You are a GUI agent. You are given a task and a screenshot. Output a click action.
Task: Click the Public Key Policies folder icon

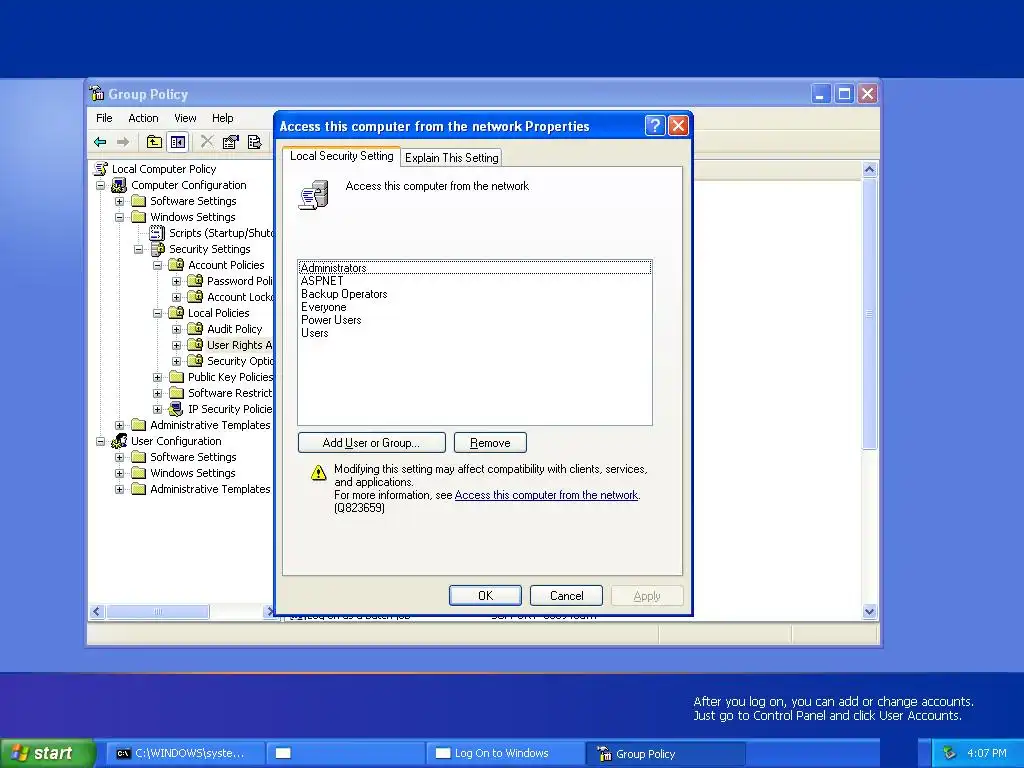[x=176, y=377]
